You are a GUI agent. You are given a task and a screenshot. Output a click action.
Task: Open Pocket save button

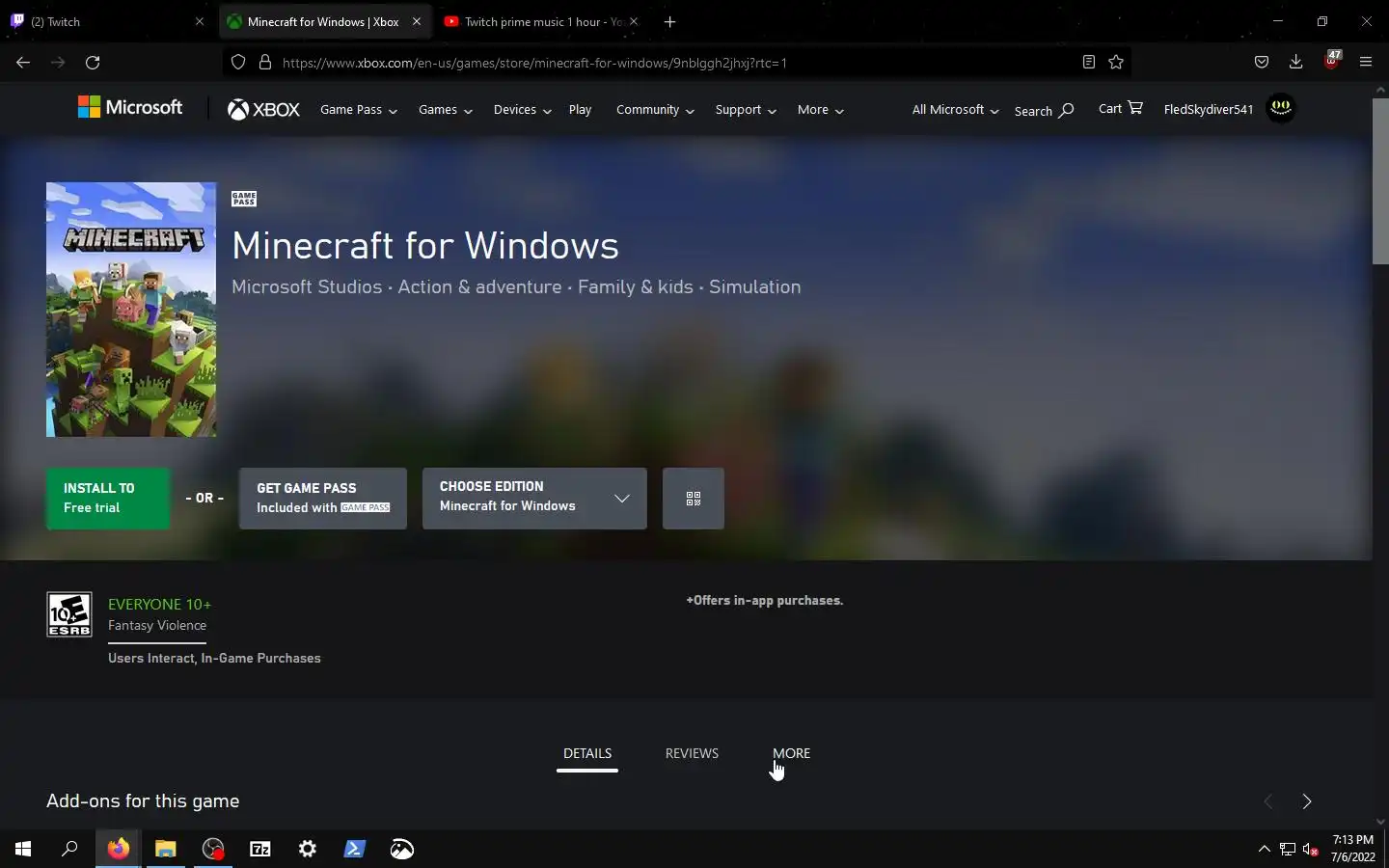(1261, 62)
